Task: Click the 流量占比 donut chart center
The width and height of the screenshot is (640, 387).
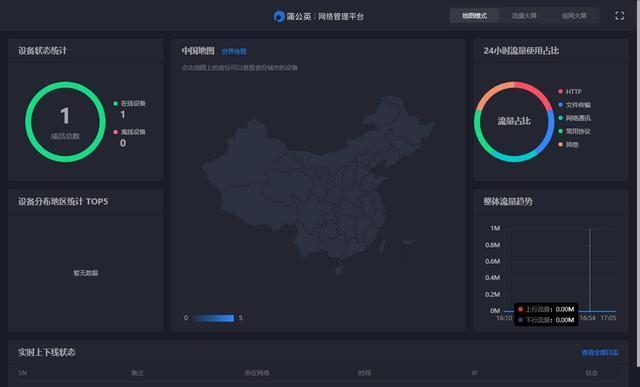Action: coord(514,121)
